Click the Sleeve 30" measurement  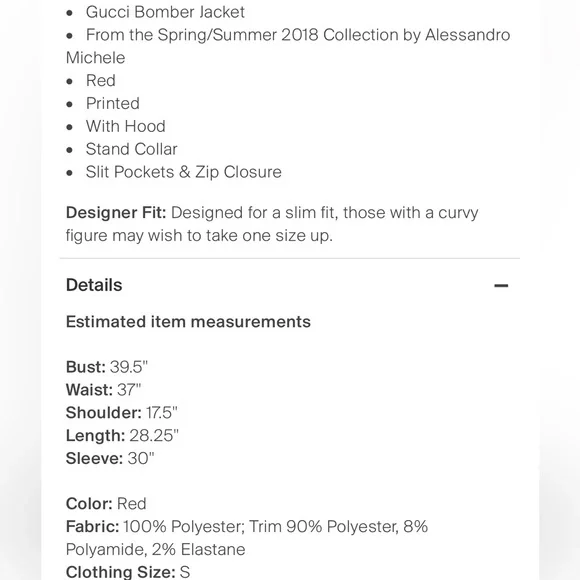point(110,459)
